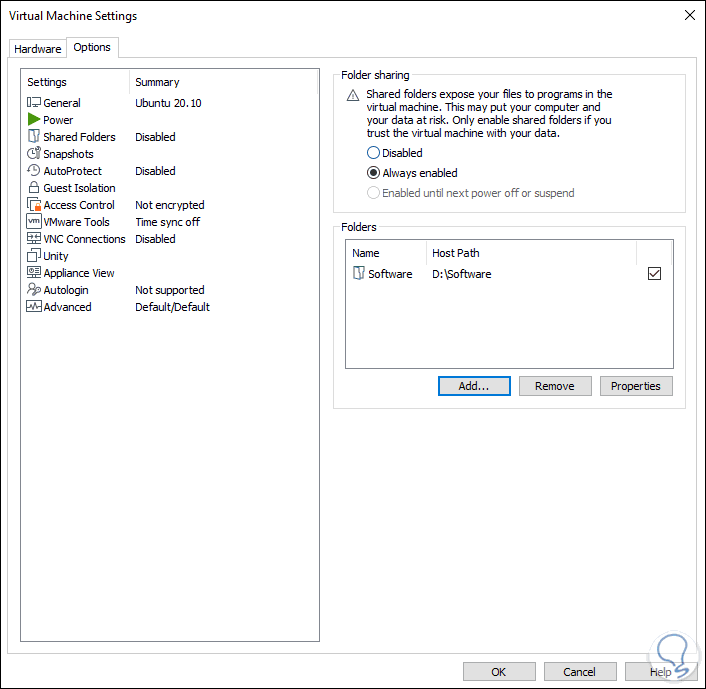Click the warning triangle icon
This screenshot has width=706, height=689.
point(353,95)
